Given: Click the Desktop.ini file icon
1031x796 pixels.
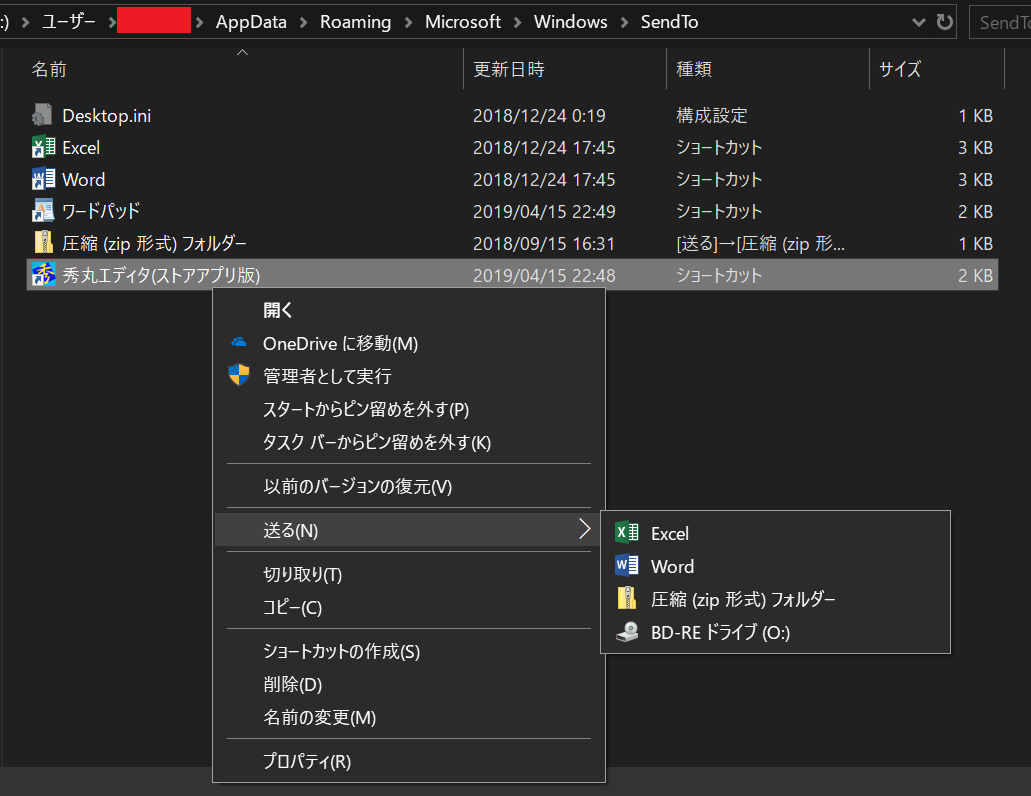Looking at the screenshot, I should [x=43, y=115].
